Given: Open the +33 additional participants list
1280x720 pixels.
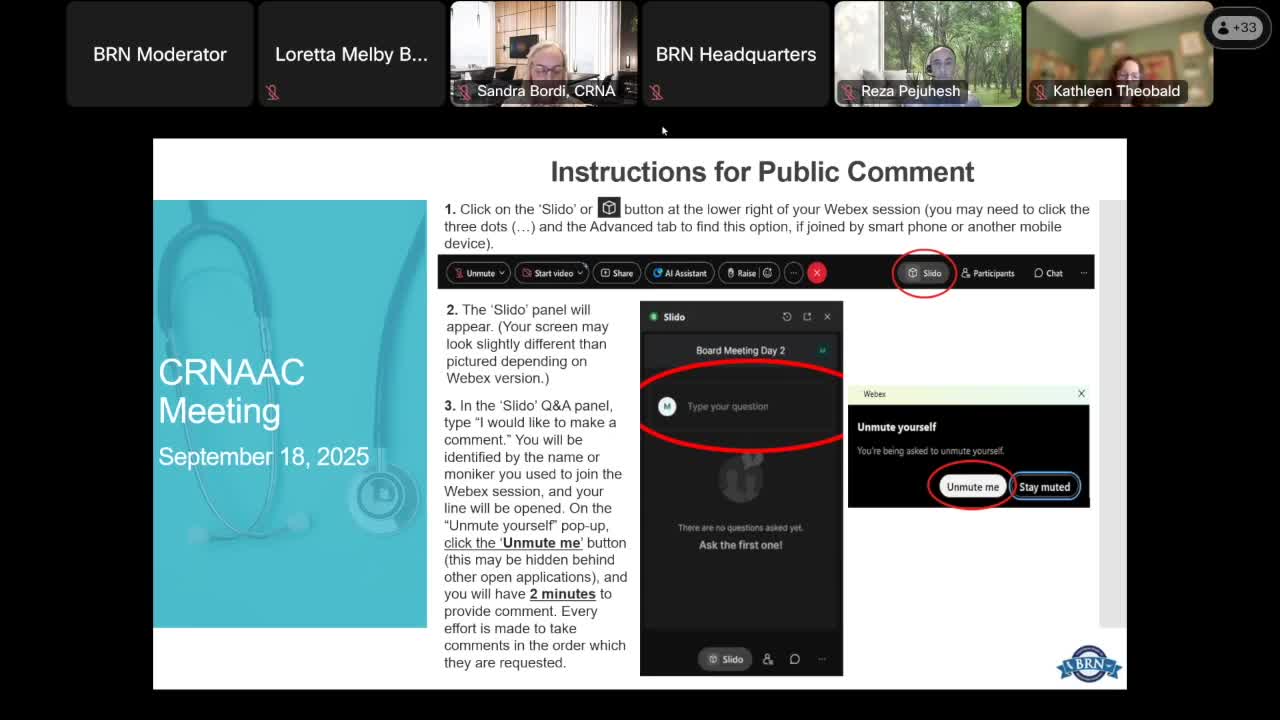Looking at the screenshot, I should [1236, 28].
